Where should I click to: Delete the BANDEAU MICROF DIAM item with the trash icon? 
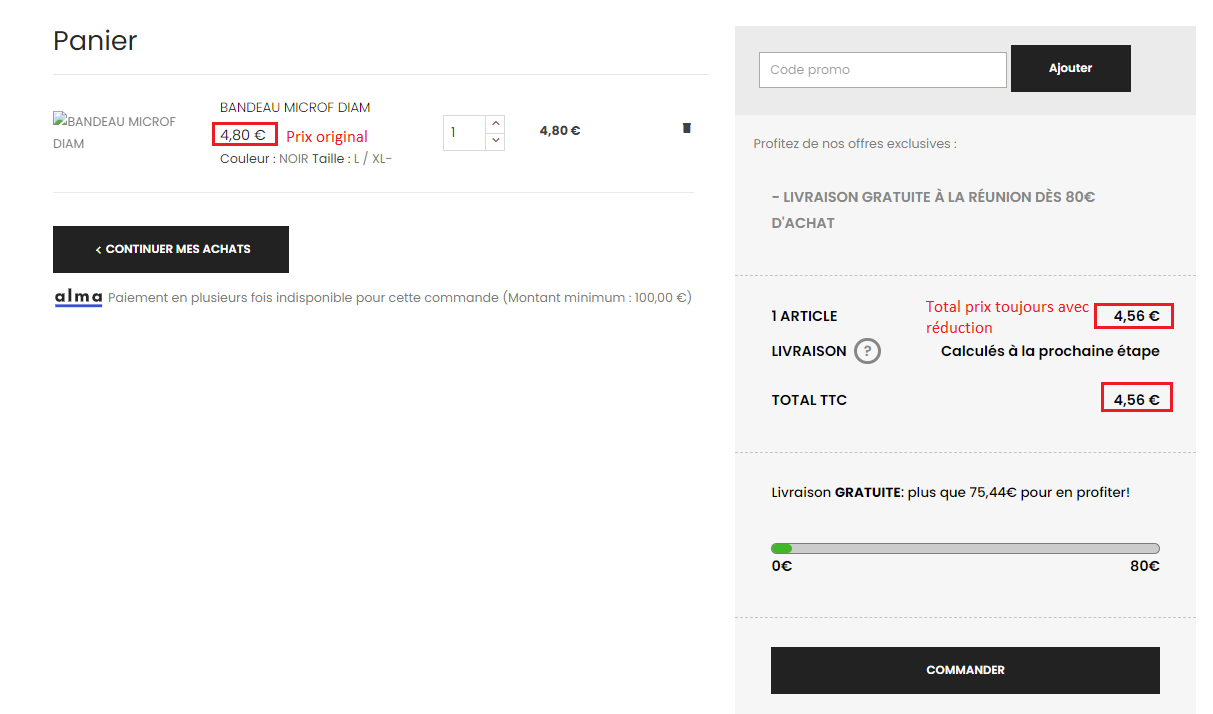686,128
